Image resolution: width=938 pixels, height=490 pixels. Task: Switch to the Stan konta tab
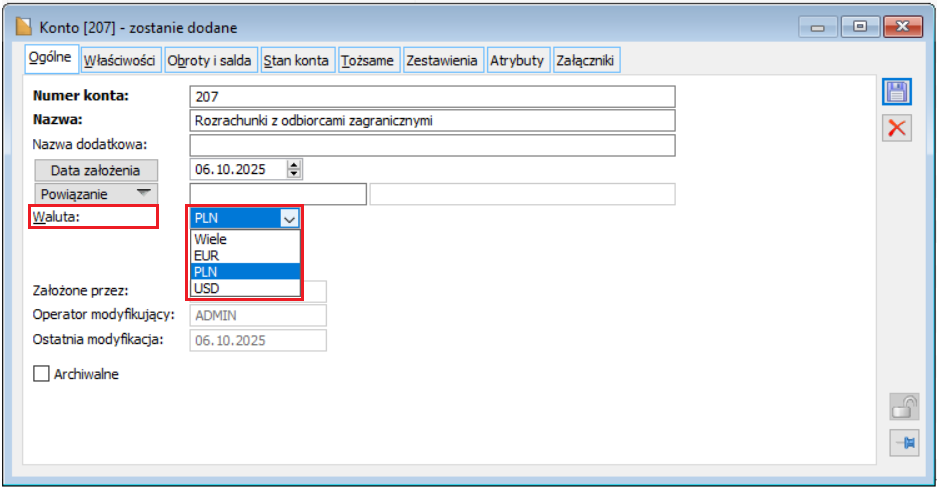coord(297,60)
